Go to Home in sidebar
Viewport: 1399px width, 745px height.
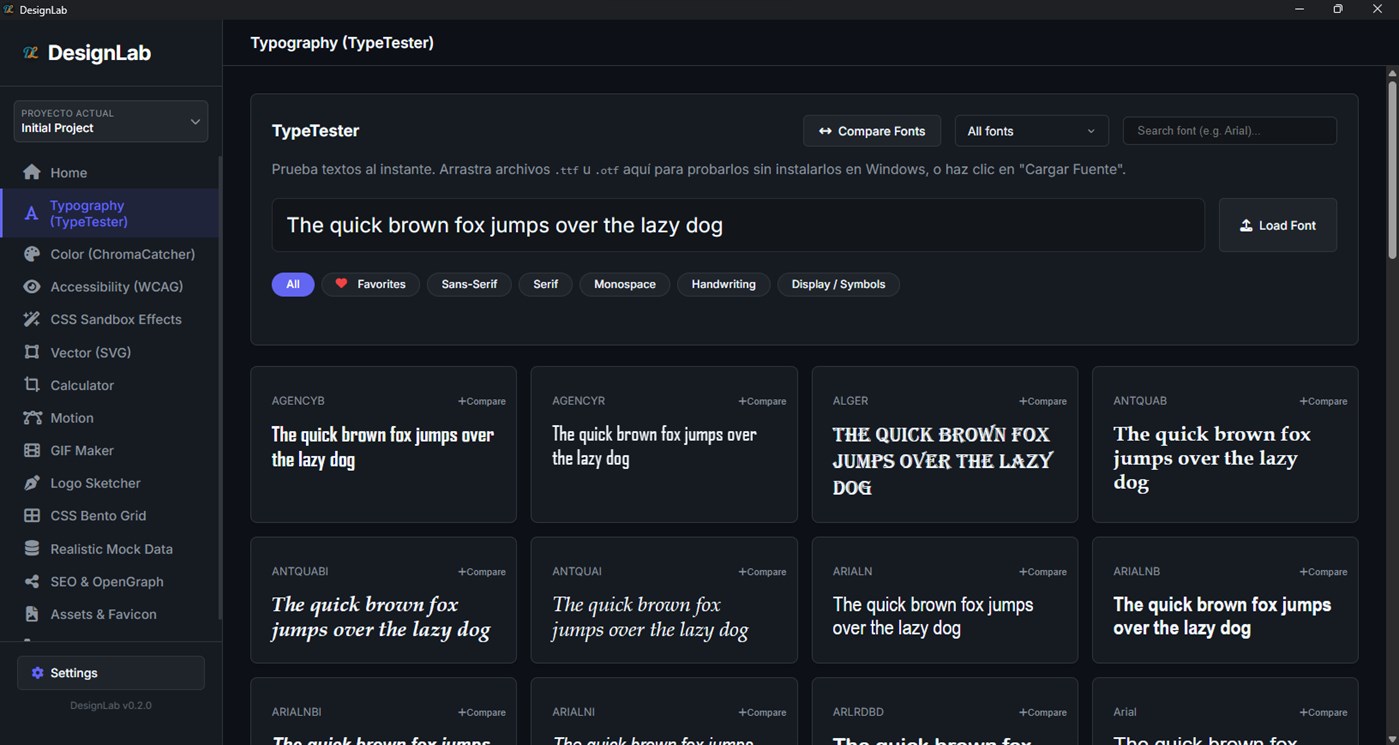pos(111,172)
